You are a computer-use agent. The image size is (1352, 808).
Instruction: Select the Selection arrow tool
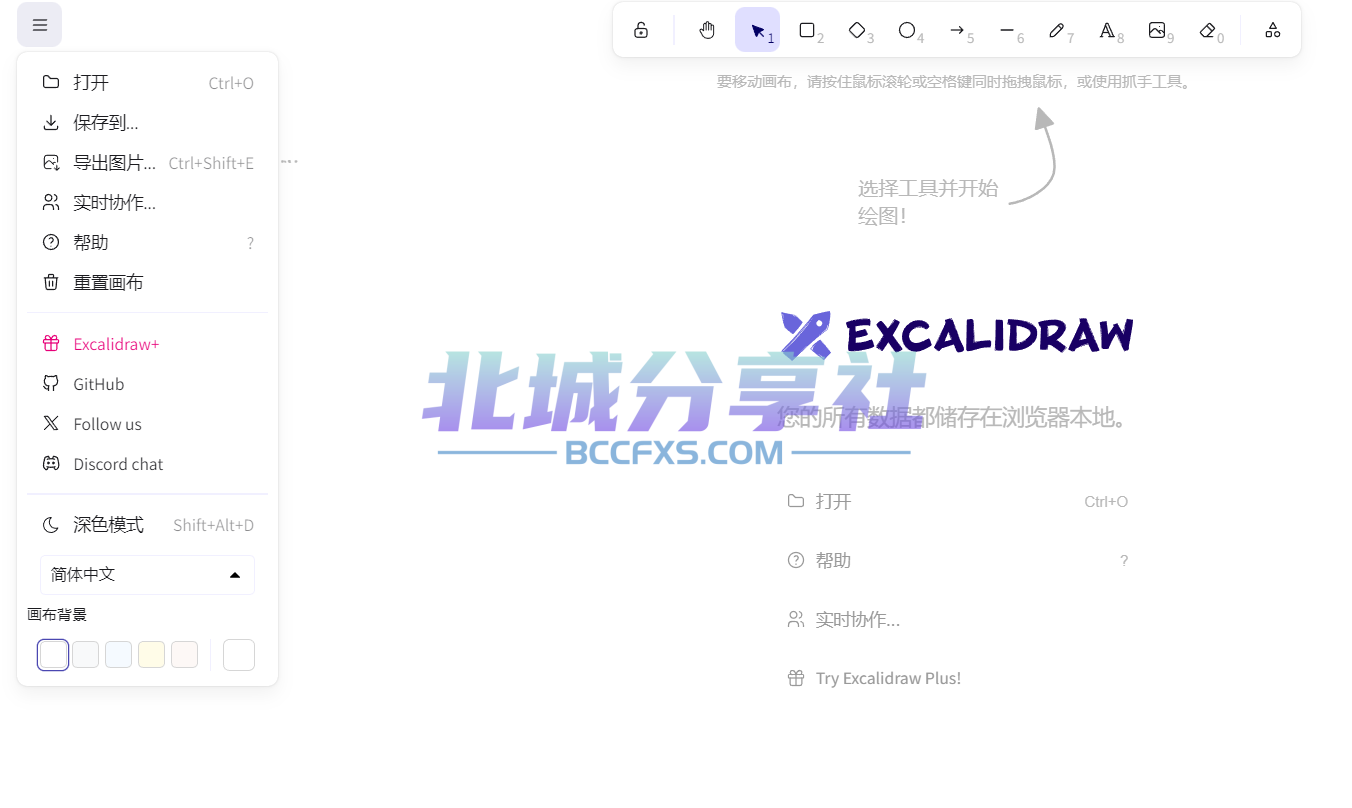(757, 30)
